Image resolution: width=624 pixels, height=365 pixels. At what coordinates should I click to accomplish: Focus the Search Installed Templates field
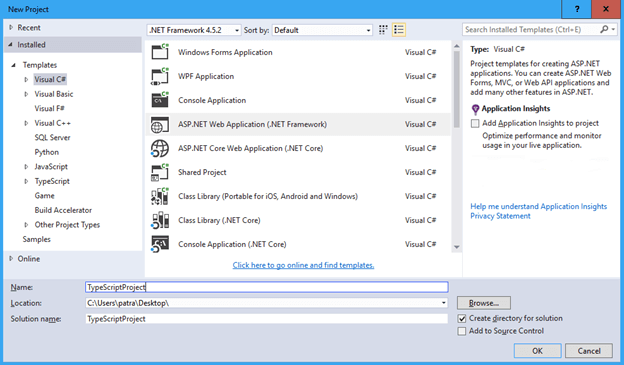[x=531, y=29]
